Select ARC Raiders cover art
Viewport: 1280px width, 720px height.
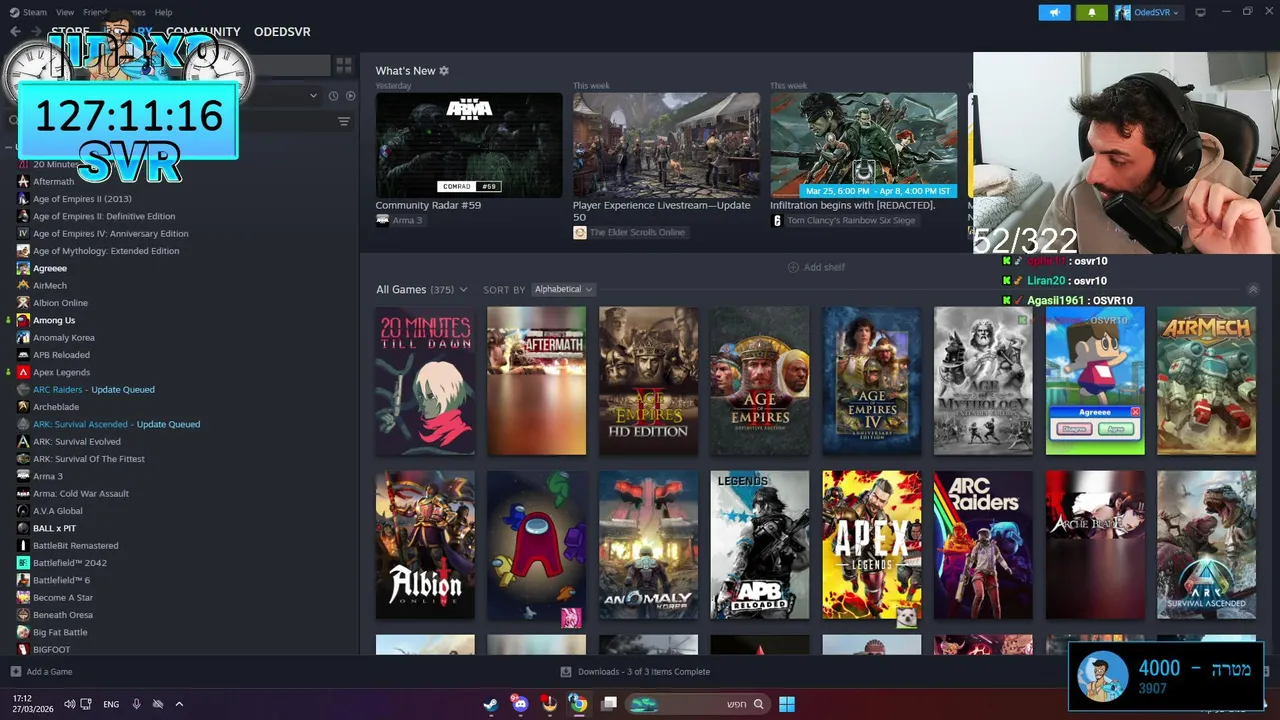[x=983, y=545]
